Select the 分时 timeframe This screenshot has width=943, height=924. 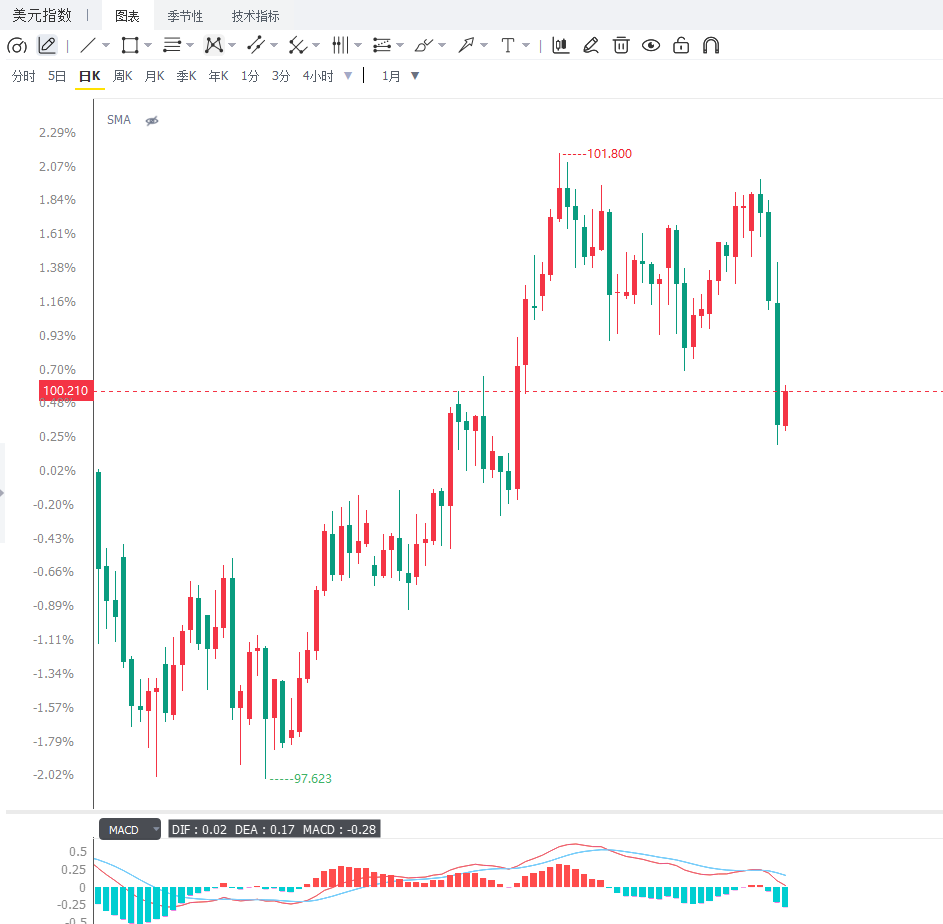(x=24, y=76)
